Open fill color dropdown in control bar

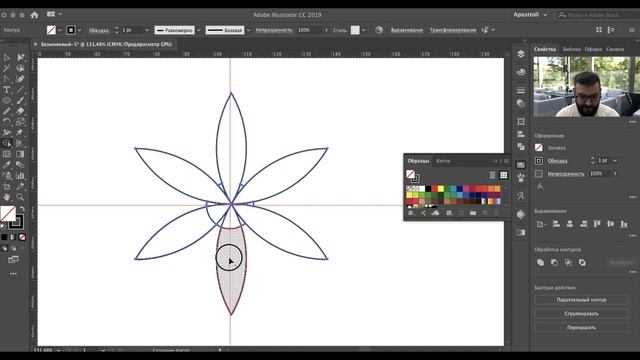(60, 30)
